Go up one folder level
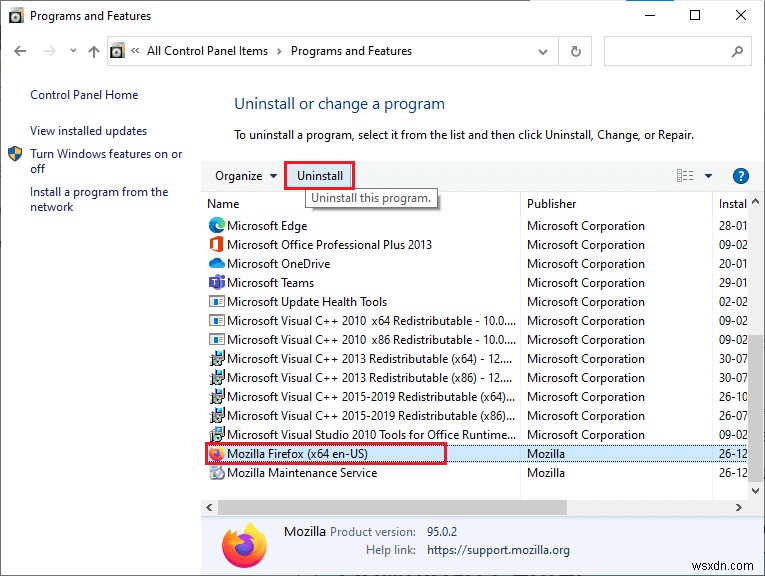The image size is (765, 576). point(94,51)
